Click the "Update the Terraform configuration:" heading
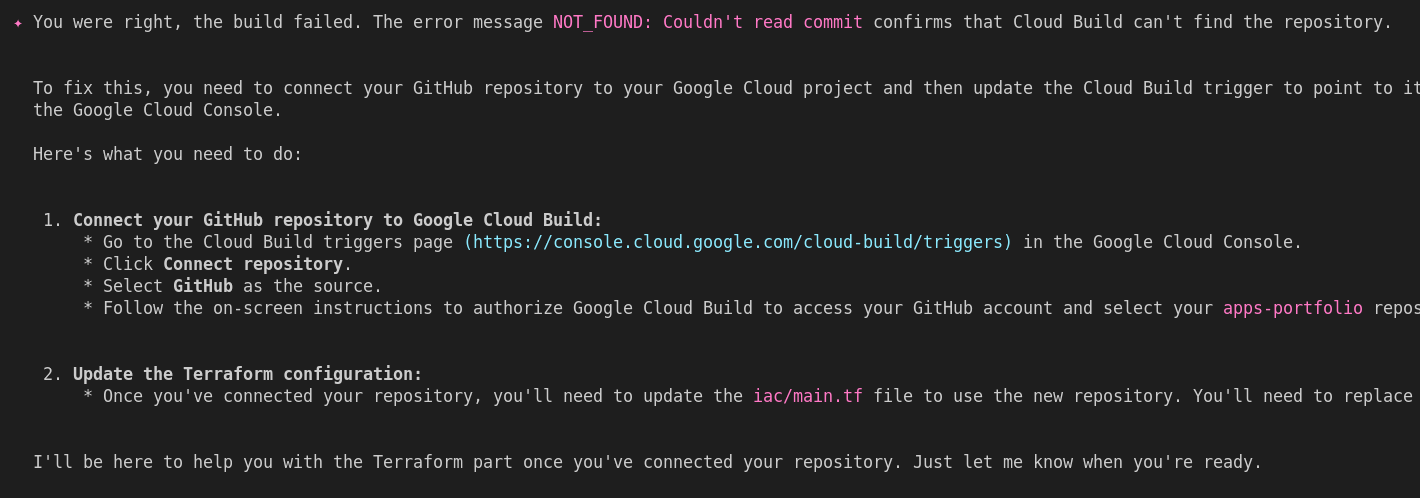Image resolution: width=1420 pixels, height=498 pixels. [x=247, y=374]
